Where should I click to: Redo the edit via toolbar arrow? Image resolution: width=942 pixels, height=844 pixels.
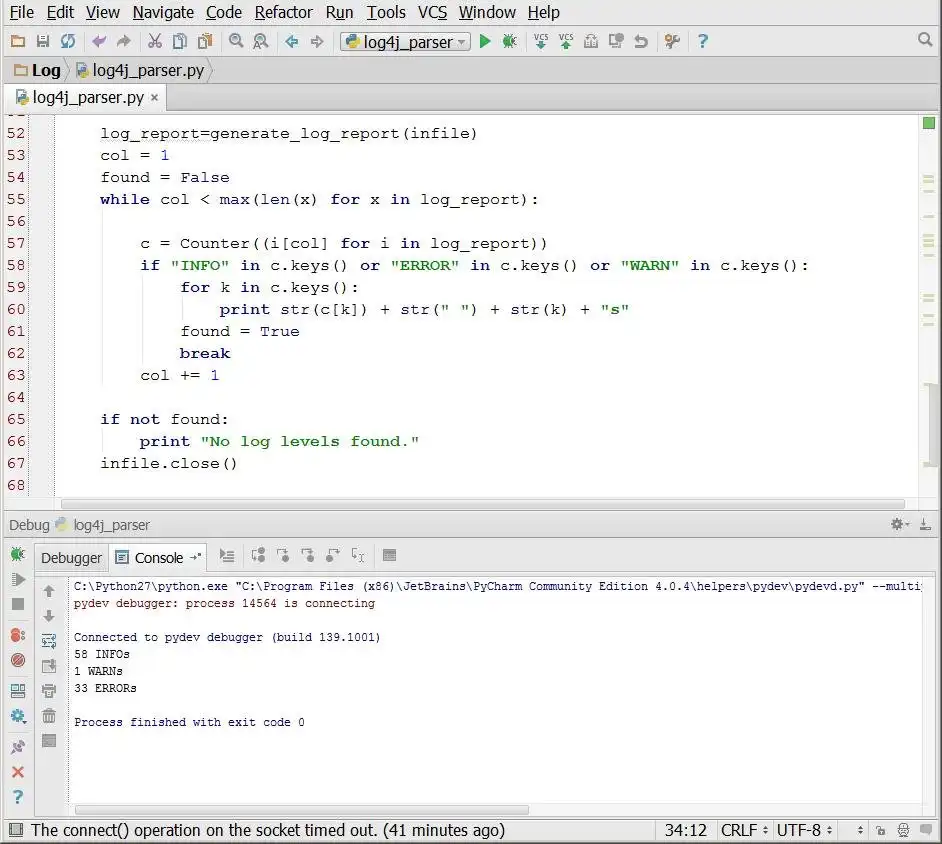click(124, 41)
